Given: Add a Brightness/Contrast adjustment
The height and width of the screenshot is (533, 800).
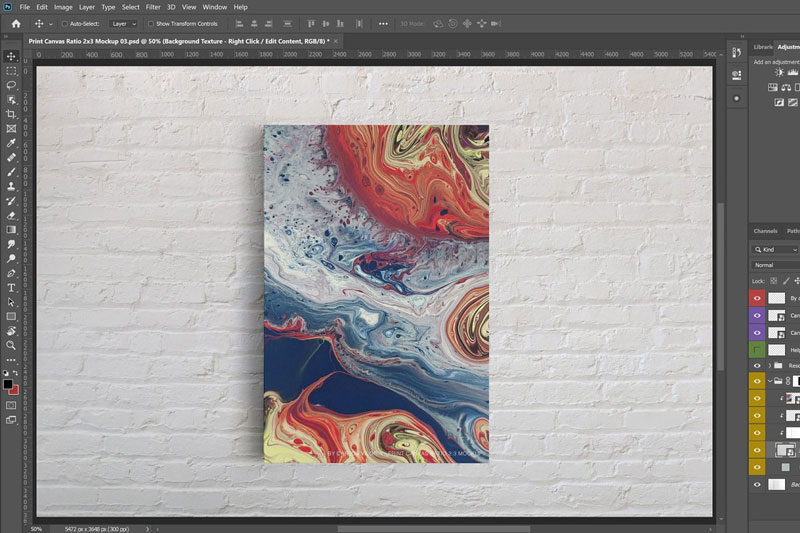Looking at the screenshot, I should [779, 72].
